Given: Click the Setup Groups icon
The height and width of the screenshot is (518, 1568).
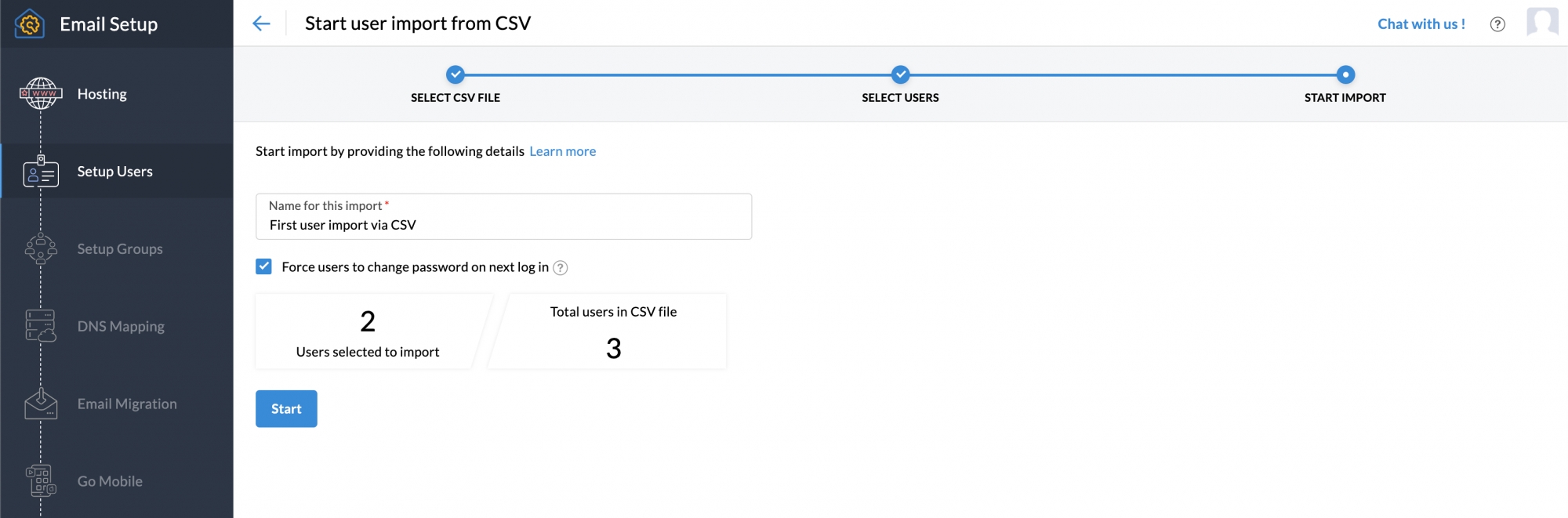Looking at the screenshot, I should click(41, 249).
